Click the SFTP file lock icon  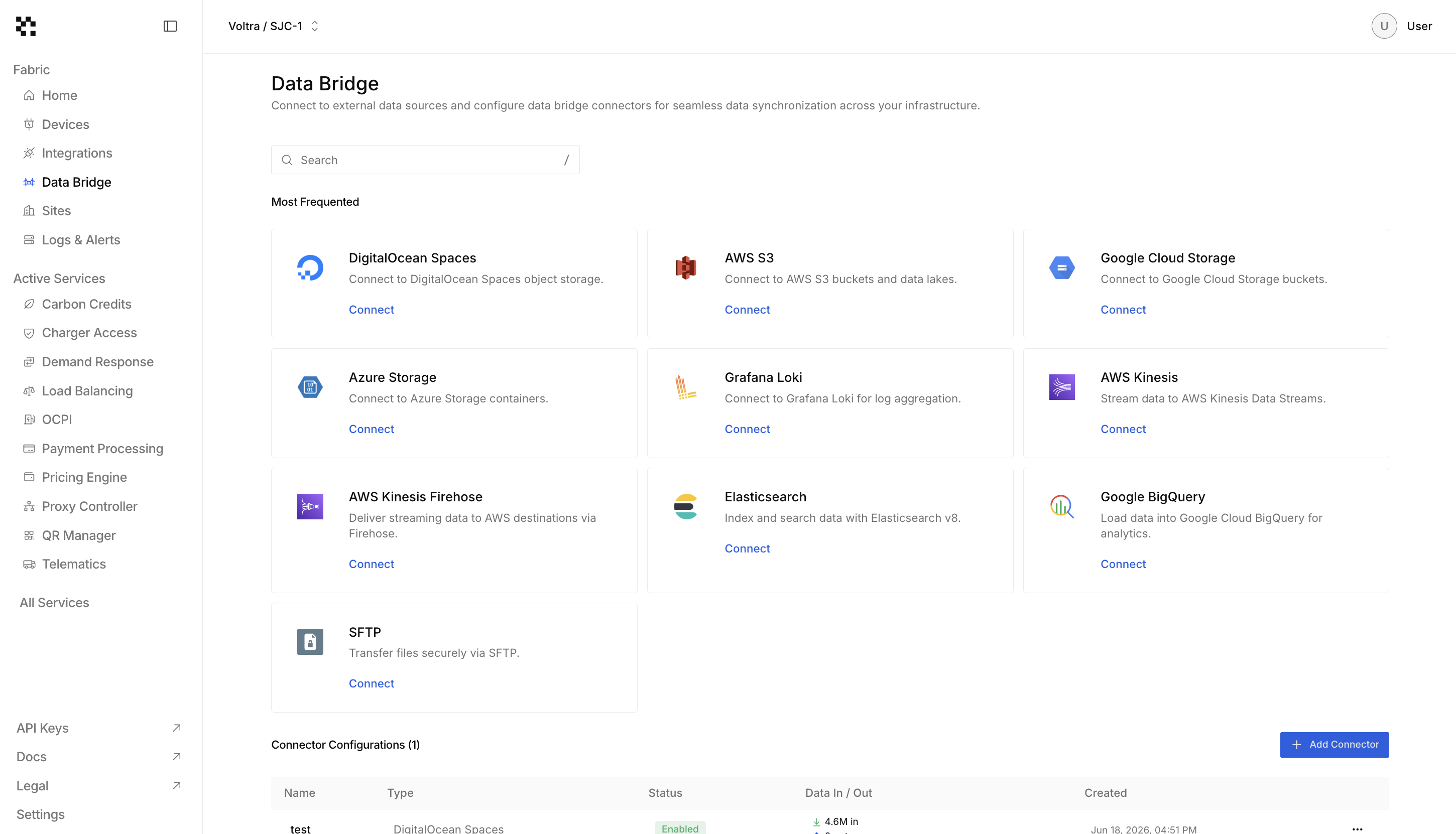310,641
